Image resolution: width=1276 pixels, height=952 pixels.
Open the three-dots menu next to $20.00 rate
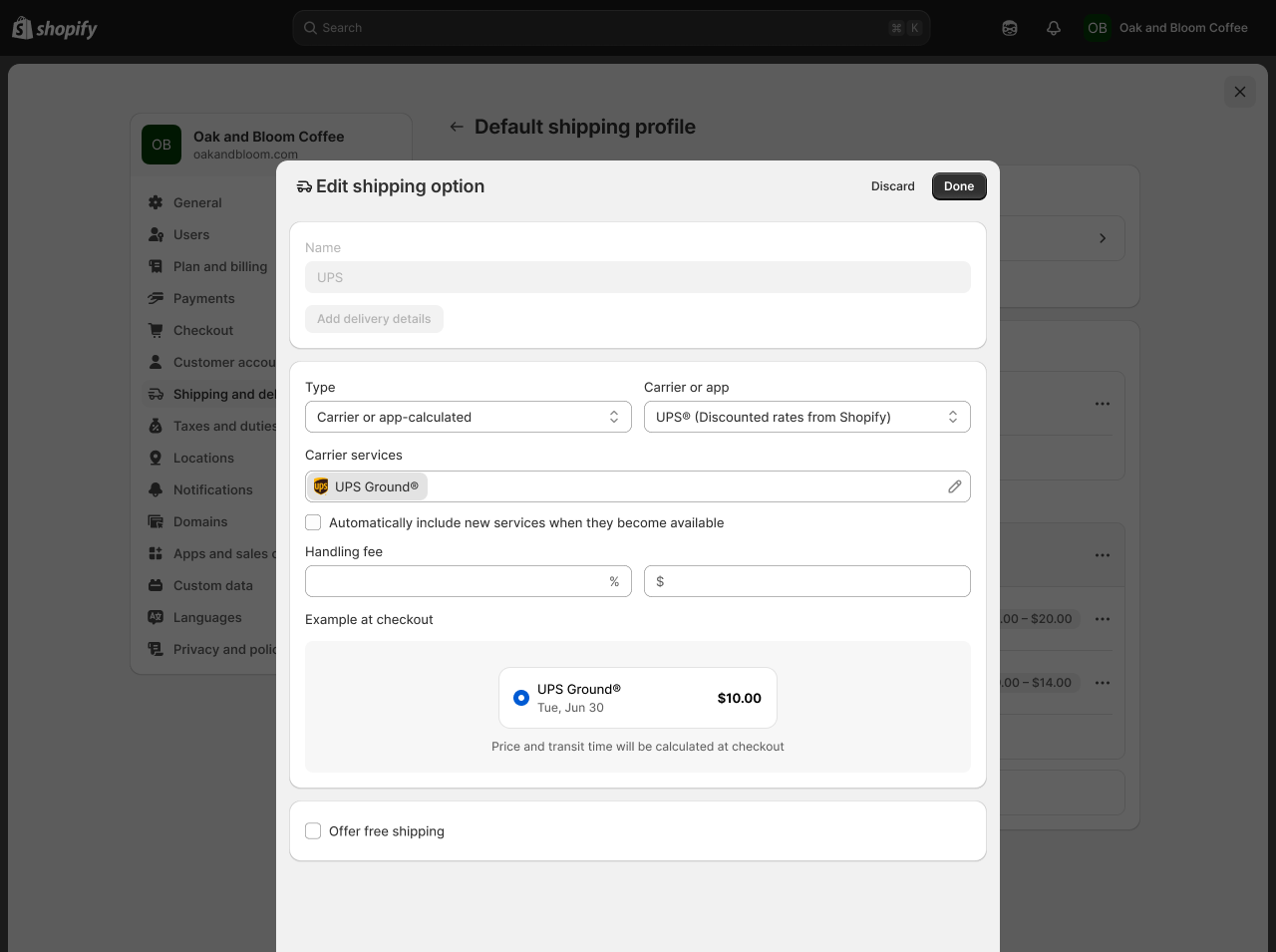1103,619
